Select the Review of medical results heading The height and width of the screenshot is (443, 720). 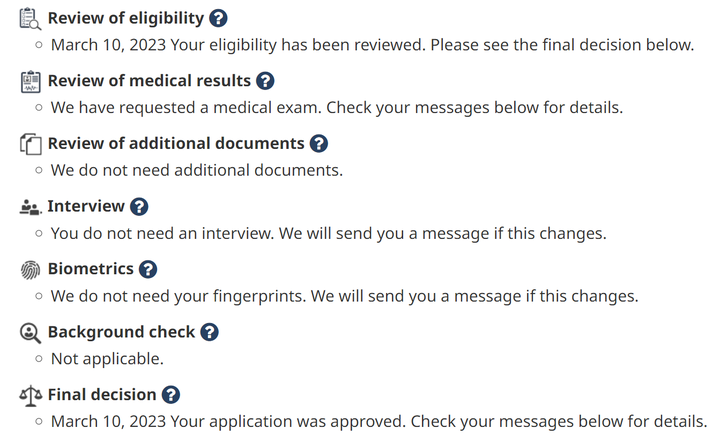click(149, 81)
